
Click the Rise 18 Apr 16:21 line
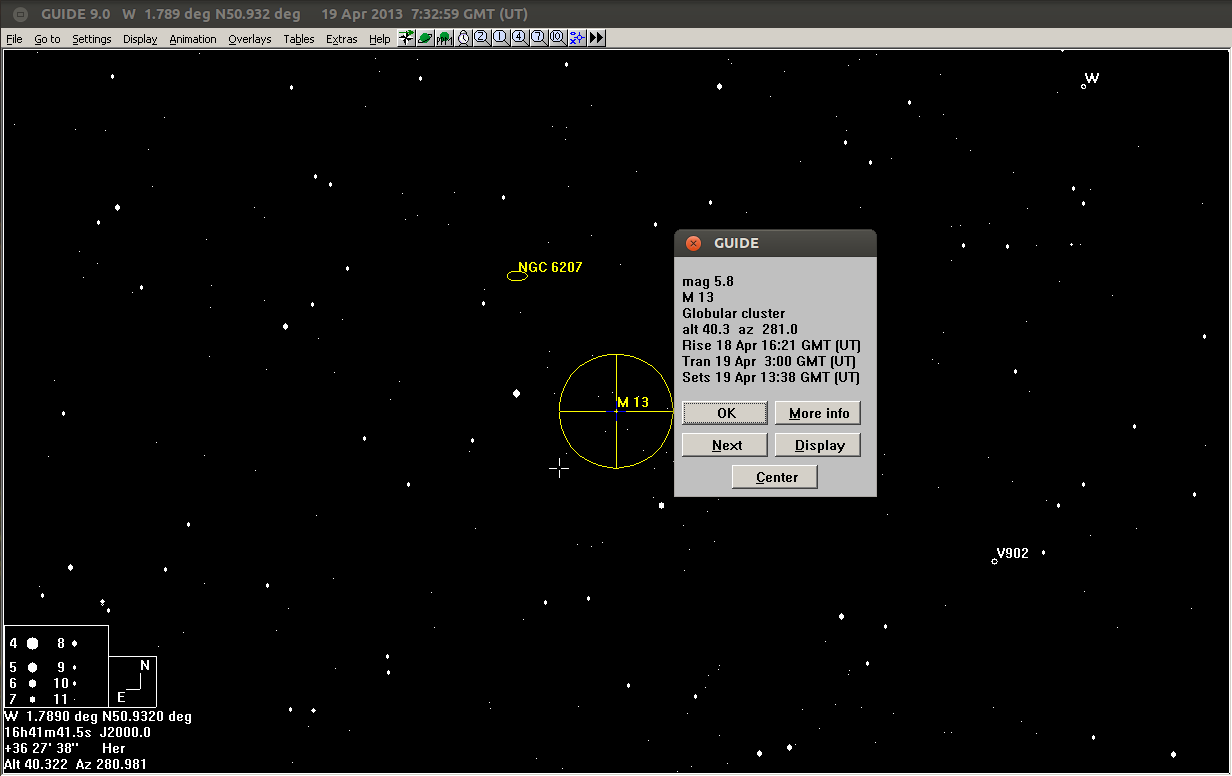[771, 345]
